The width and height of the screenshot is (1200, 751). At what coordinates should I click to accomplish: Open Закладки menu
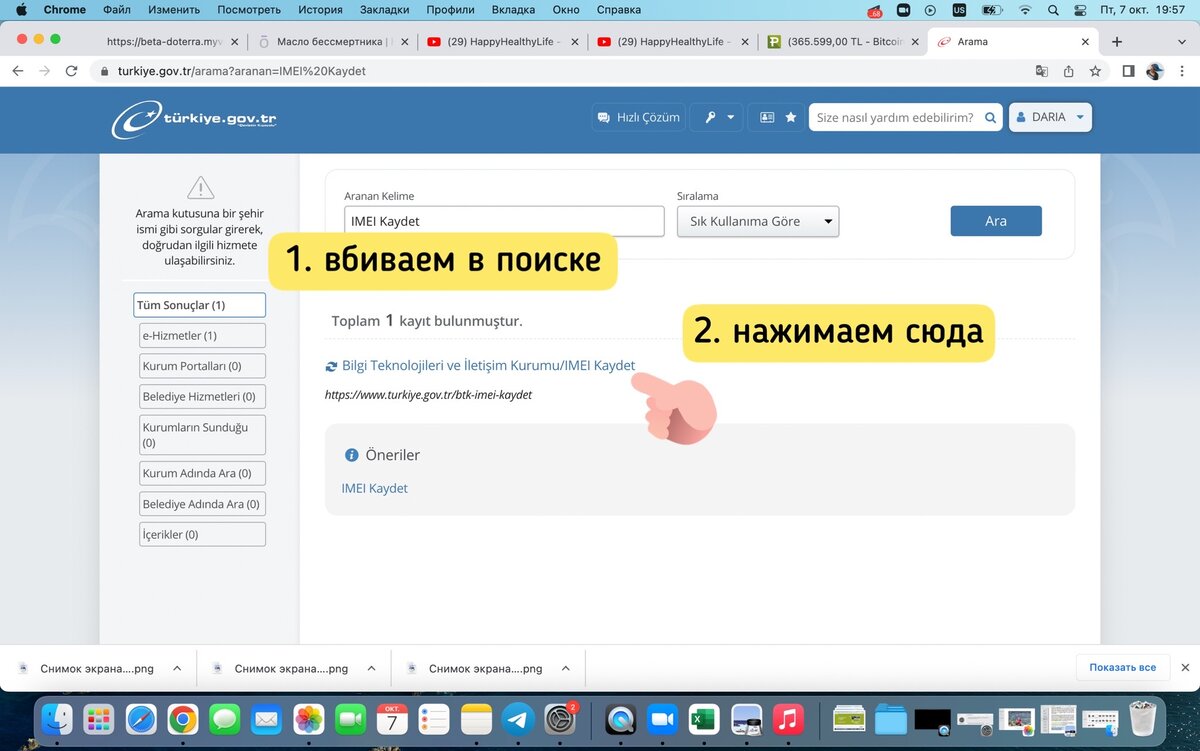tap(384, 10)
